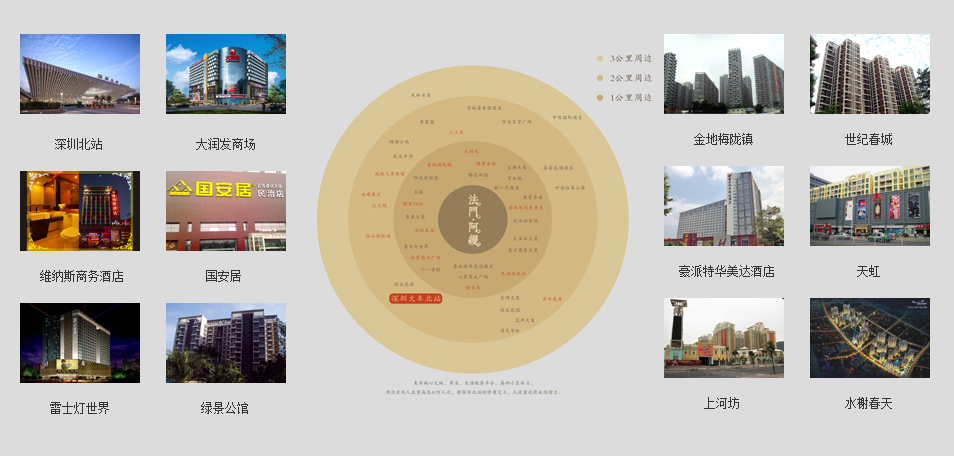Click the red 国安居 label inside the ring map
The width and height of the screenshot is (954, 456).
(473, 287)
